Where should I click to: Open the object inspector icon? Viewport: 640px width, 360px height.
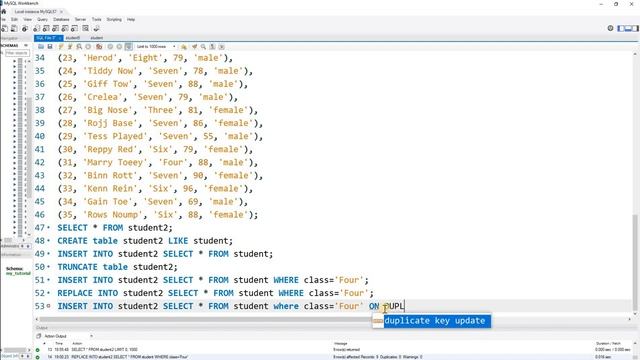point(25,29)
